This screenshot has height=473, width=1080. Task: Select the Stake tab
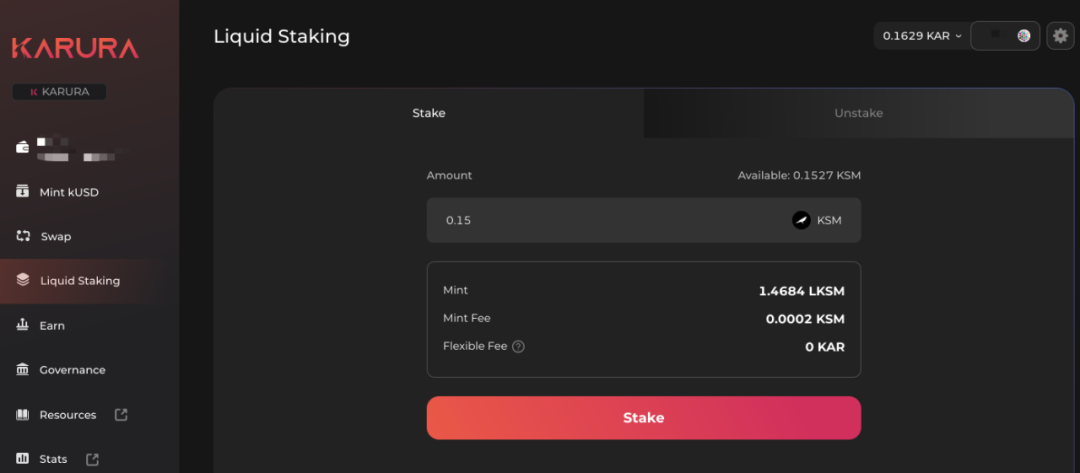429,113
